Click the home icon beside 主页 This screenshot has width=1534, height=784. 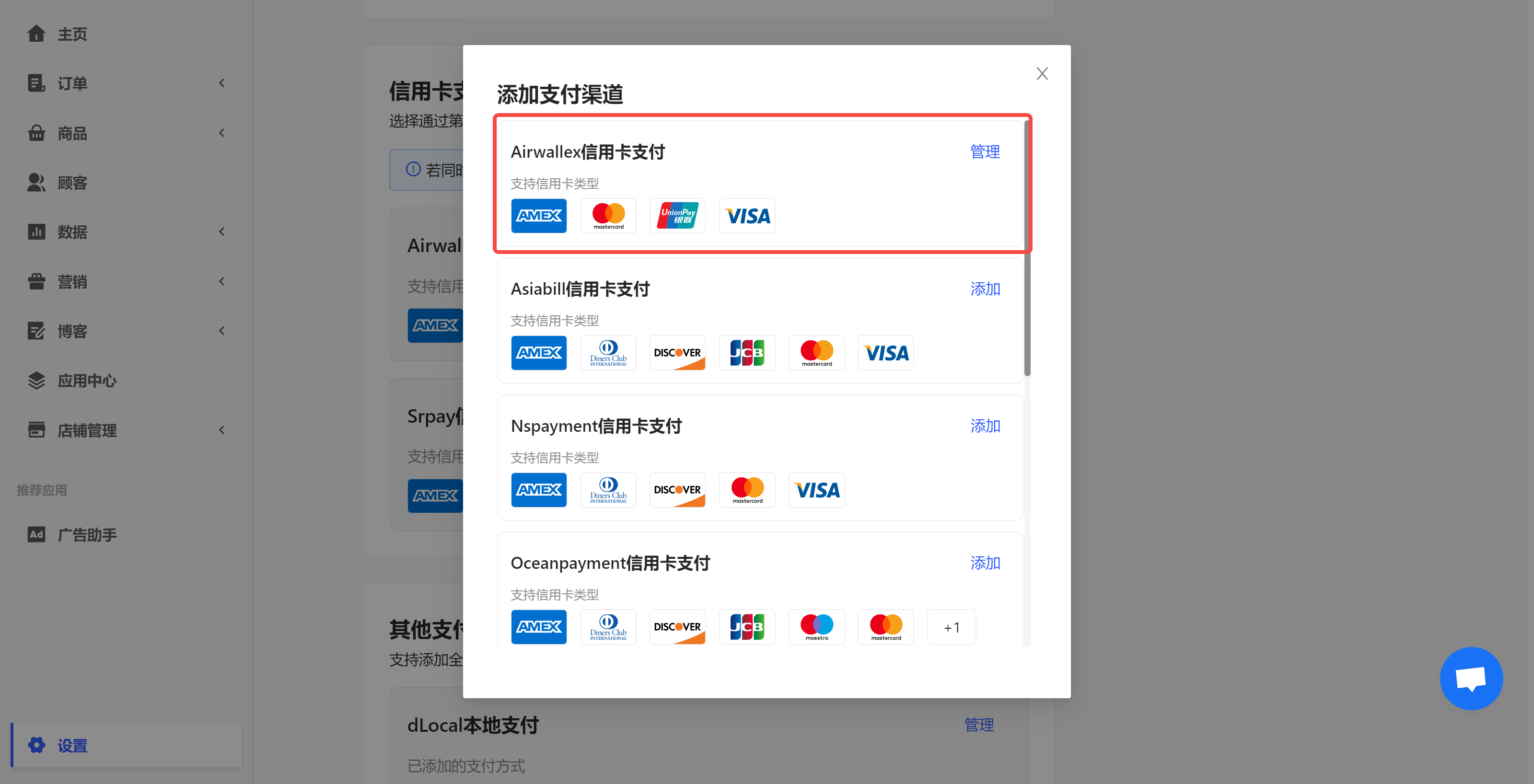[x=36, y=34]
